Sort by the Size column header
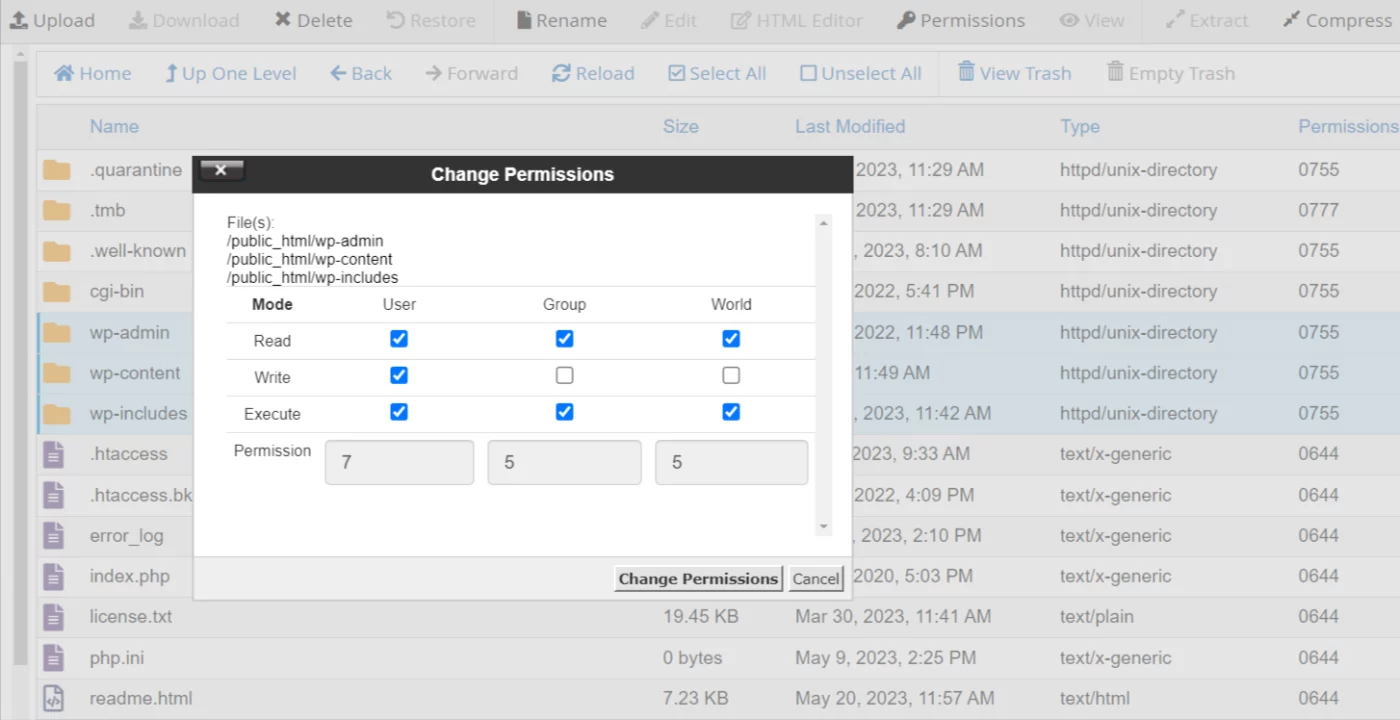Viewport: 1400px width, 720px height. coord(681,127)
